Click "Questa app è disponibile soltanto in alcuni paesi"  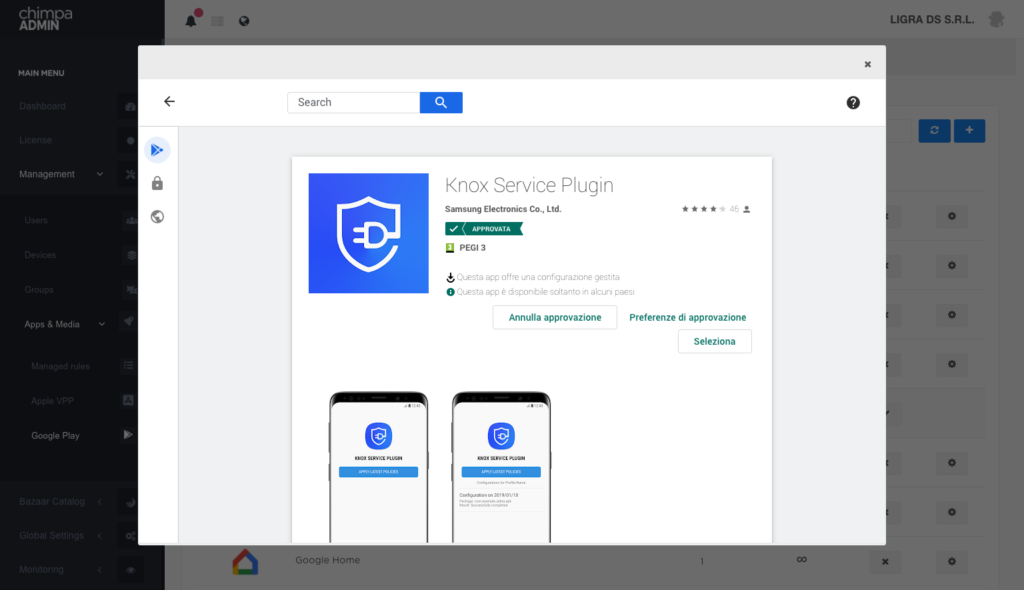point(545,292)
